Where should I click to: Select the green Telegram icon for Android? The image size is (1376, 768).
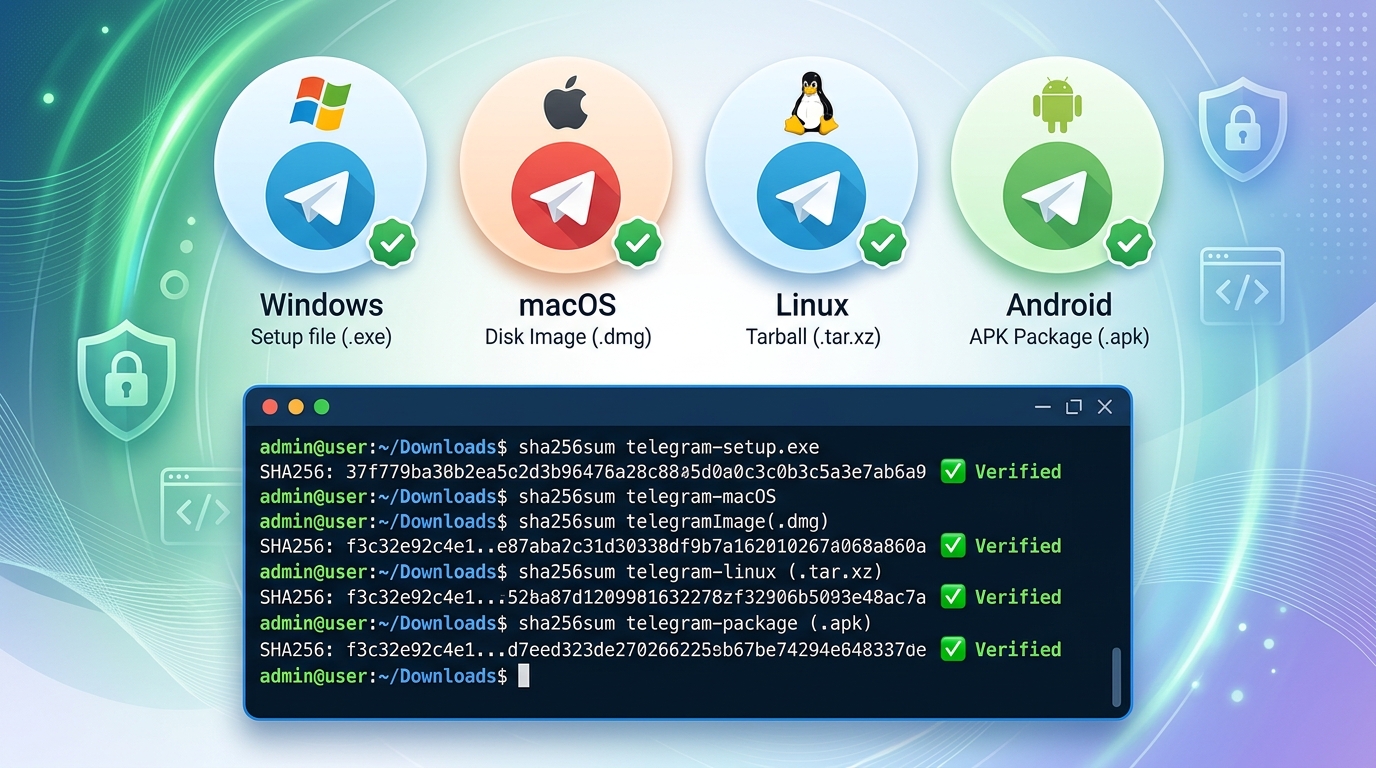pyautogui.click(x=1057, y=194)
